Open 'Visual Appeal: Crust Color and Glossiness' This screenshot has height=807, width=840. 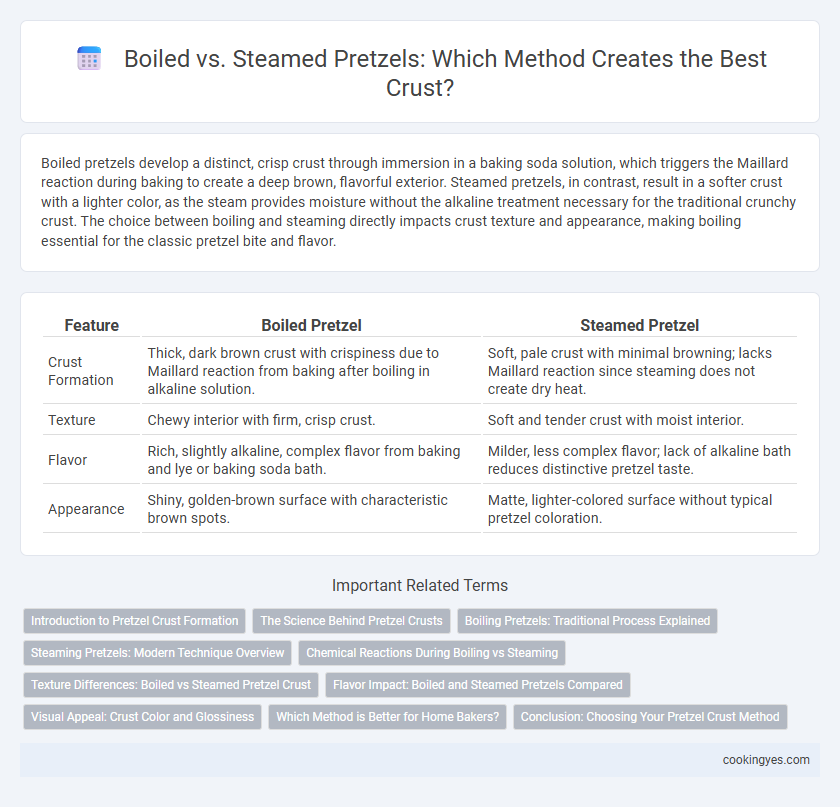[142, 717]
